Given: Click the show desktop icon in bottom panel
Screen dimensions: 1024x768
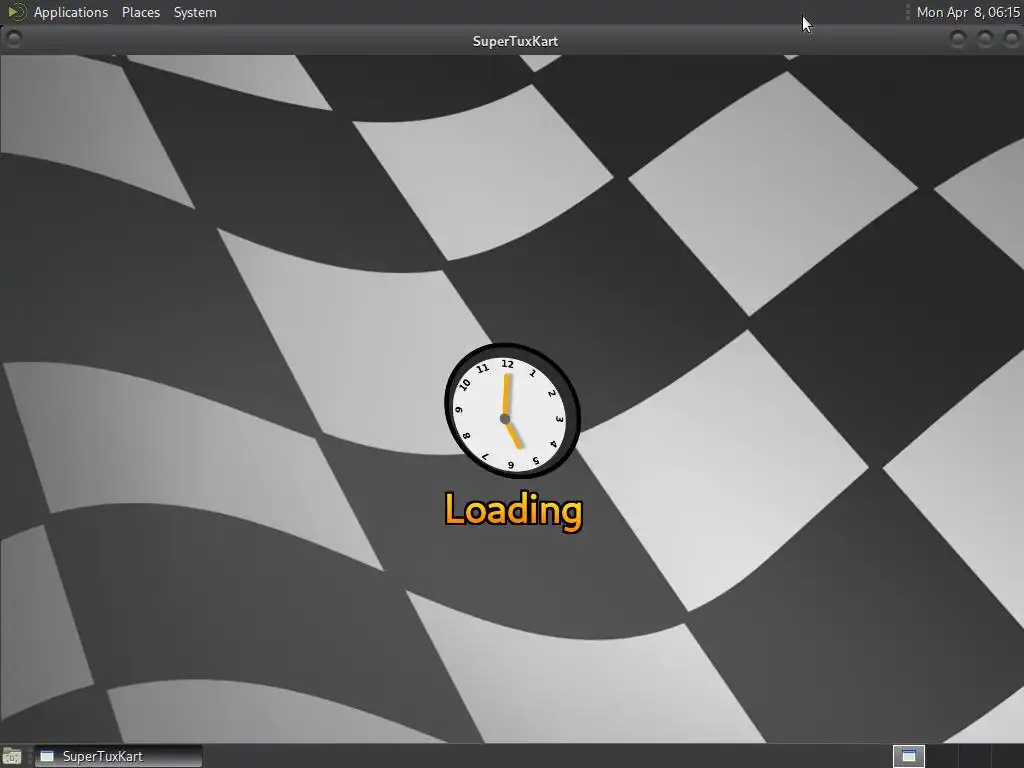Looking at the screenshot, I should click(x=12, y=757).
